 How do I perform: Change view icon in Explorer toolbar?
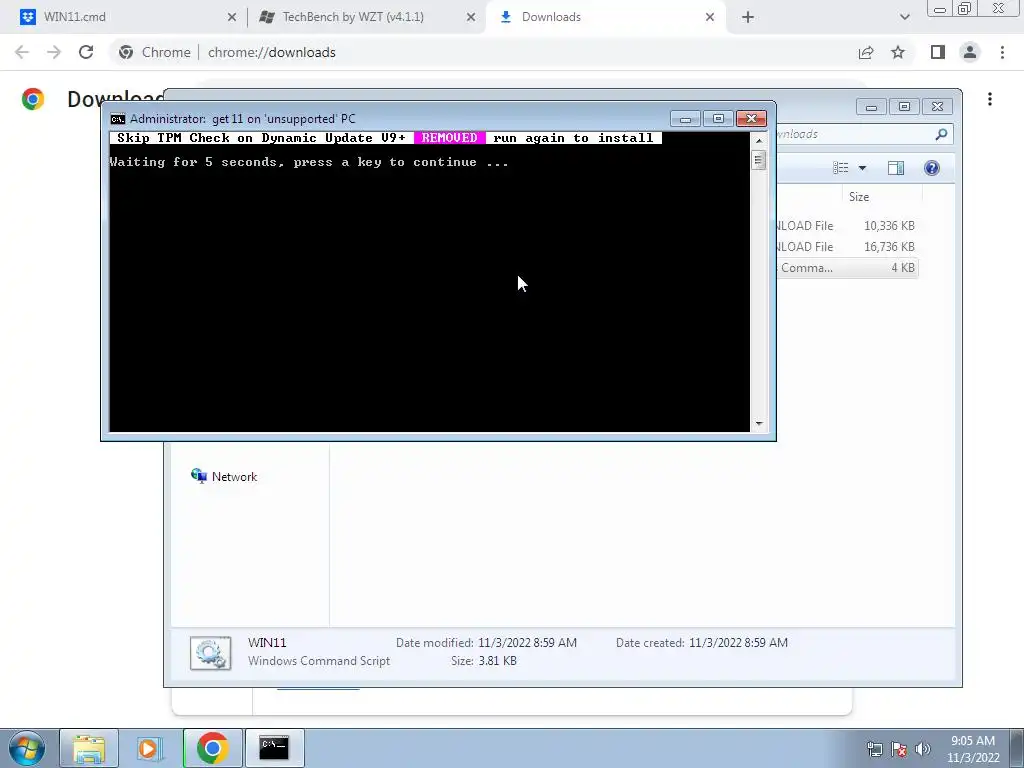(x=840, y=168)
